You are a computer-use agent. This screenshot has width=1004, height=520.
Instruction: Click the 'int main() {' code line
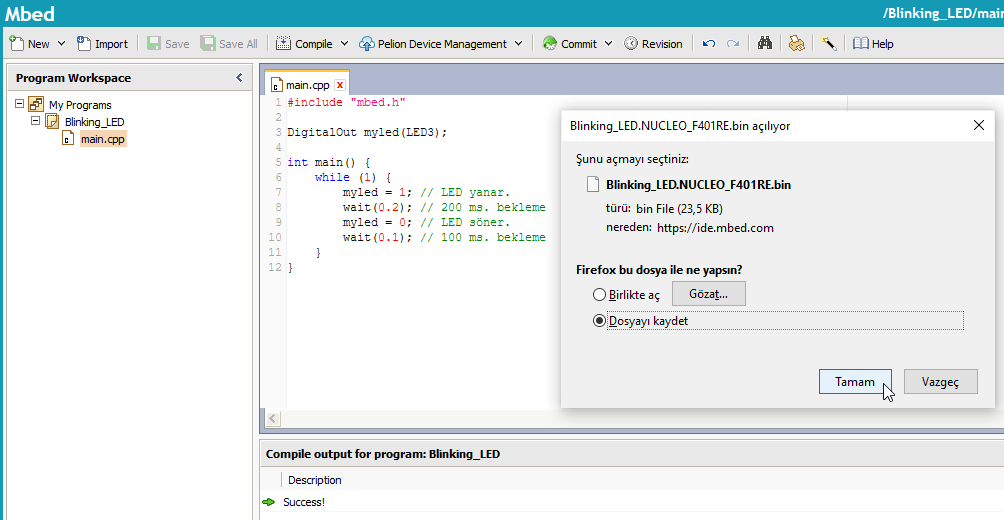[328, 163]
